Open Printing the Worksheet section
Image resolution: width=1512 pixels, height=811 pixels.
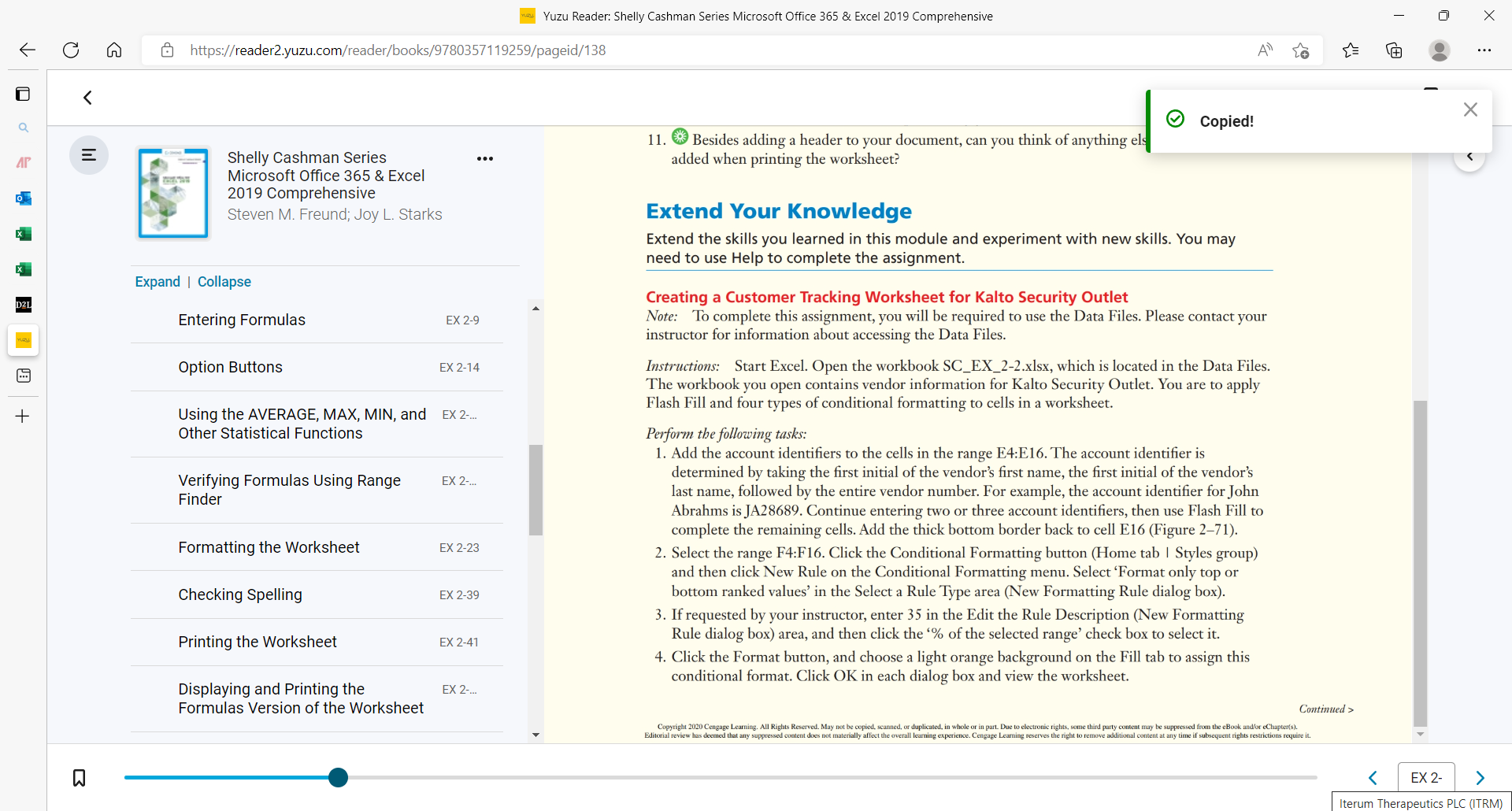[317, 643]
